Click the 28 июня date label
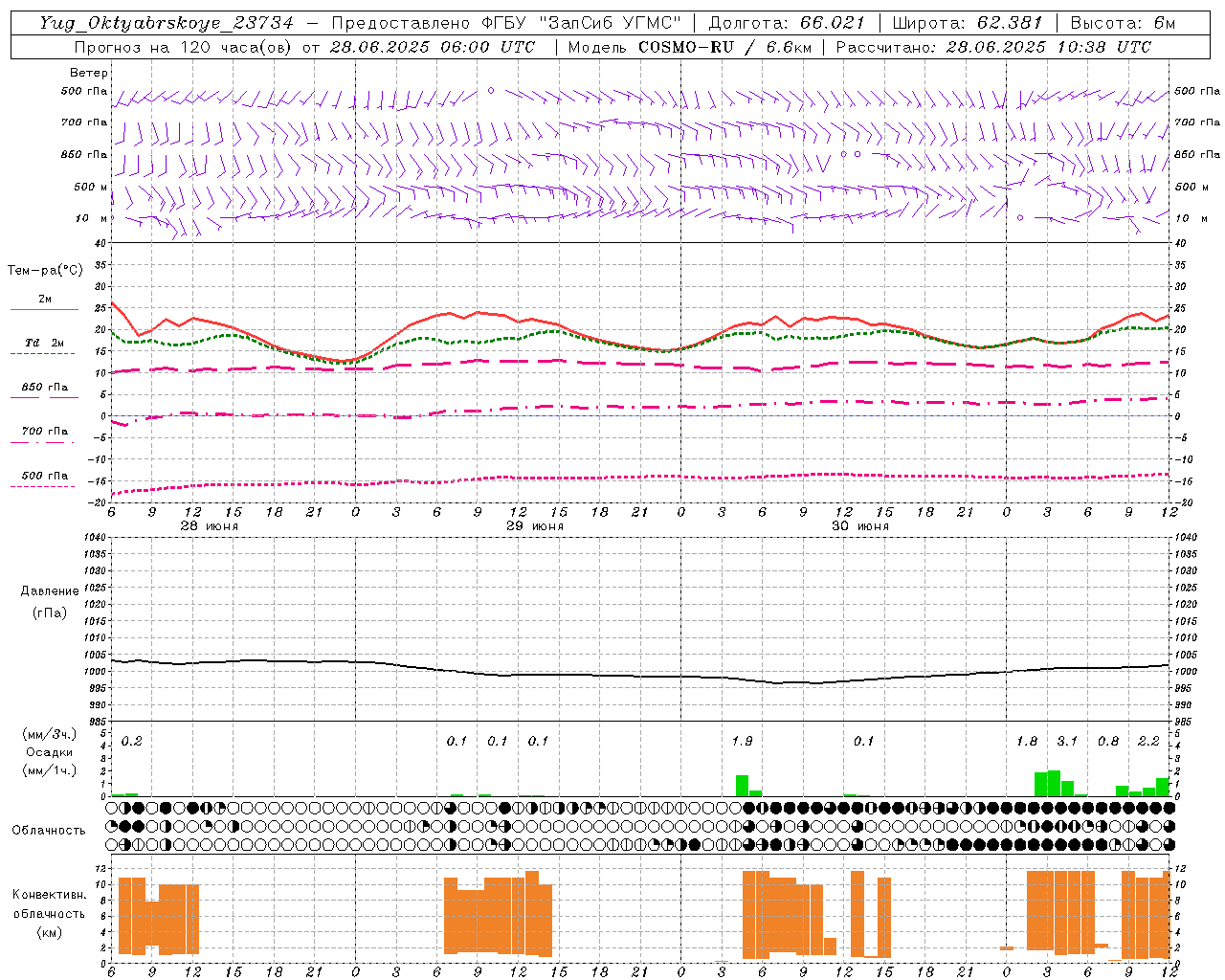This screenshot has width=1225, height=980. pyautogui.click(x=210, y=526)
